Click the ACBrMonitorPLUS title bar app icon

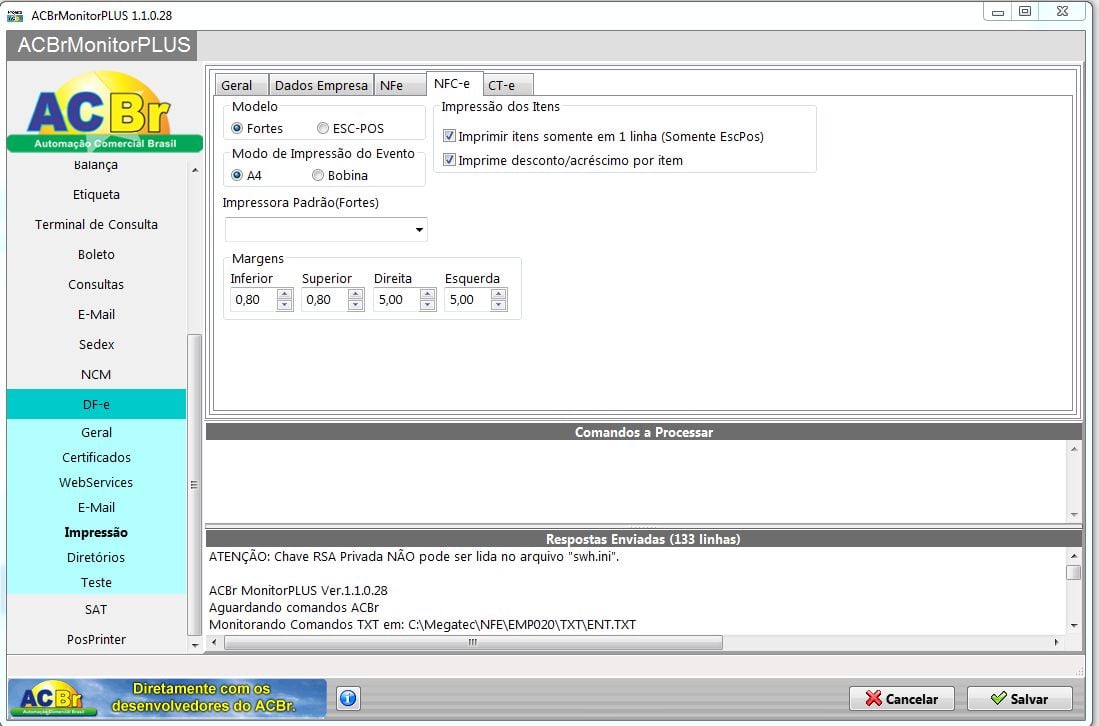click(15, 15)
